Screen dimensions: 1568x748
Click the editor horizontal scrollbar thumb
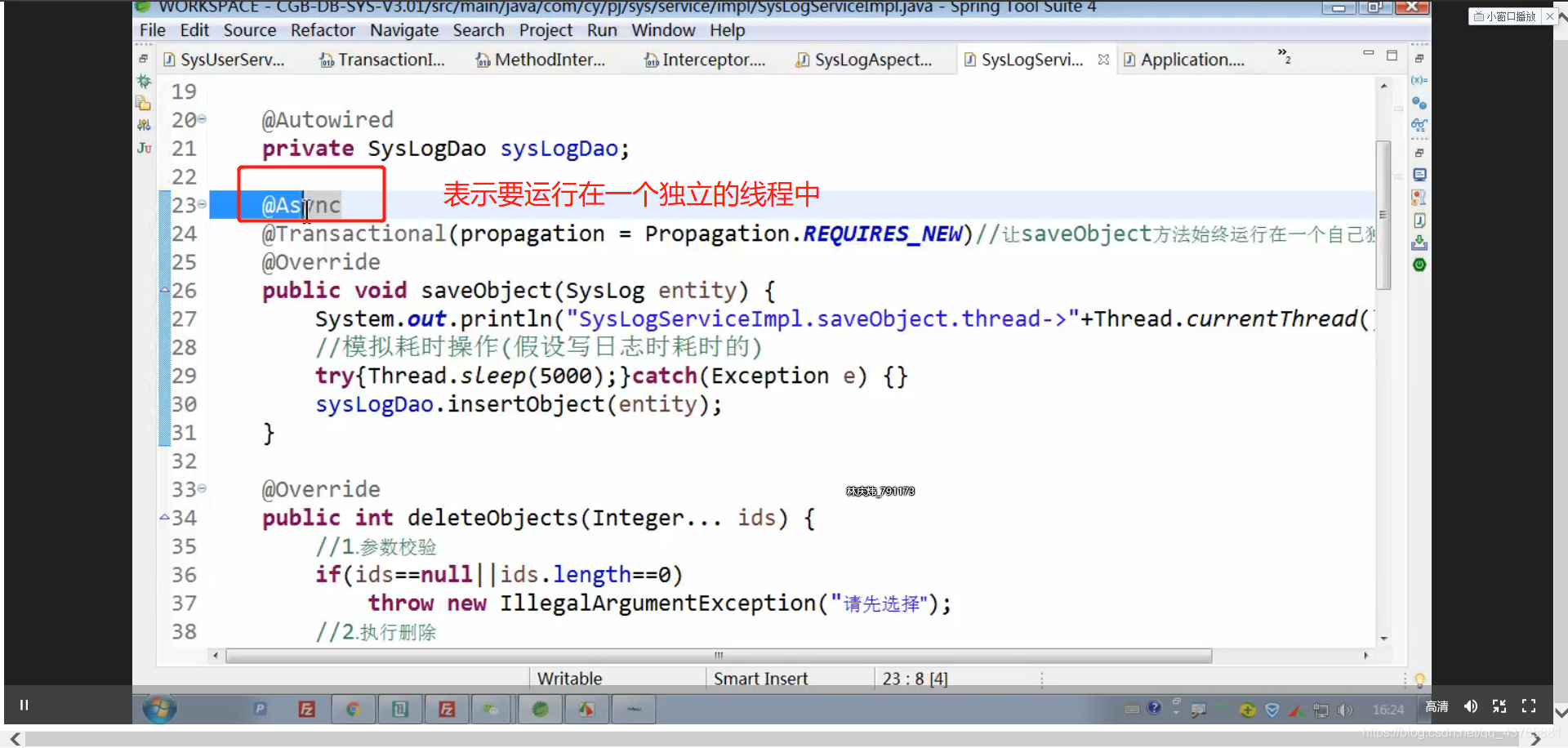719,656
